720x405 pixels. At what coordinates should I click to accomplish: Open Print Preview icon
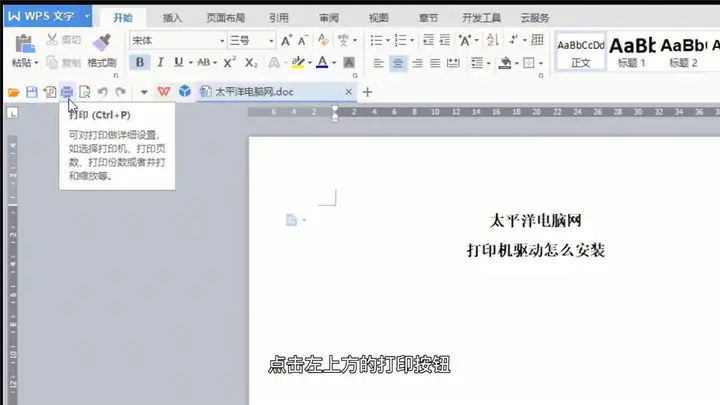[x=84, y=92]
